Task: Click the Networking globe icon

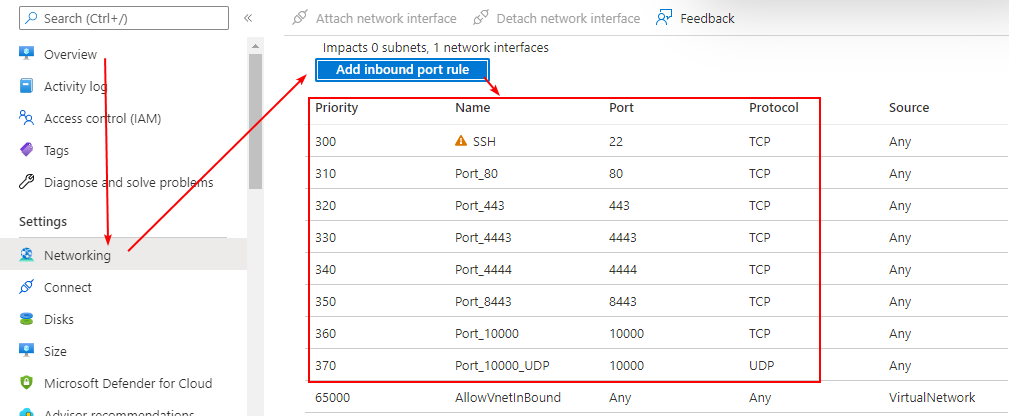Action: coord(26,255)
